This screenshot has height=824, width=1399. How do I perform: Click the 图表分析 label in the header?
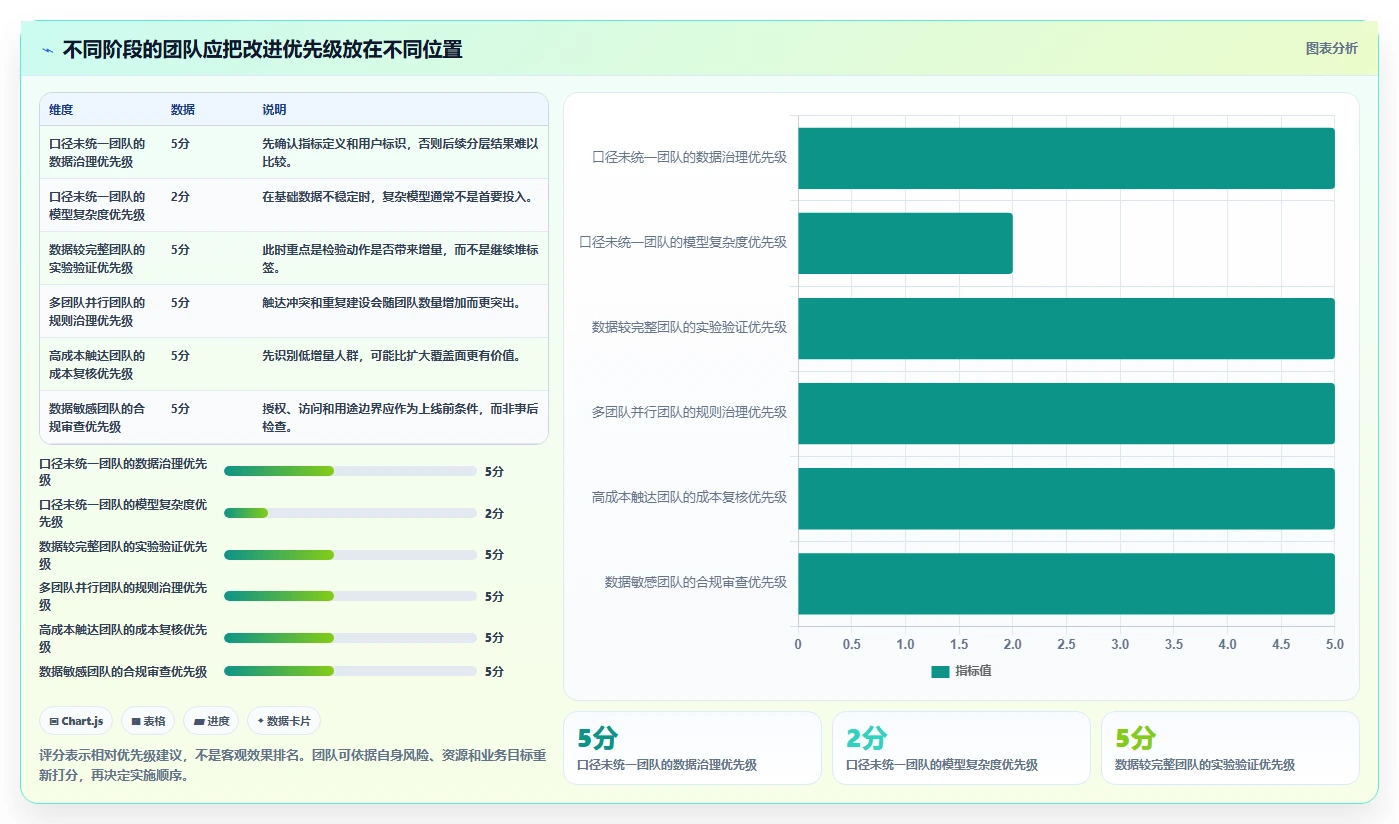[1332, 48]
